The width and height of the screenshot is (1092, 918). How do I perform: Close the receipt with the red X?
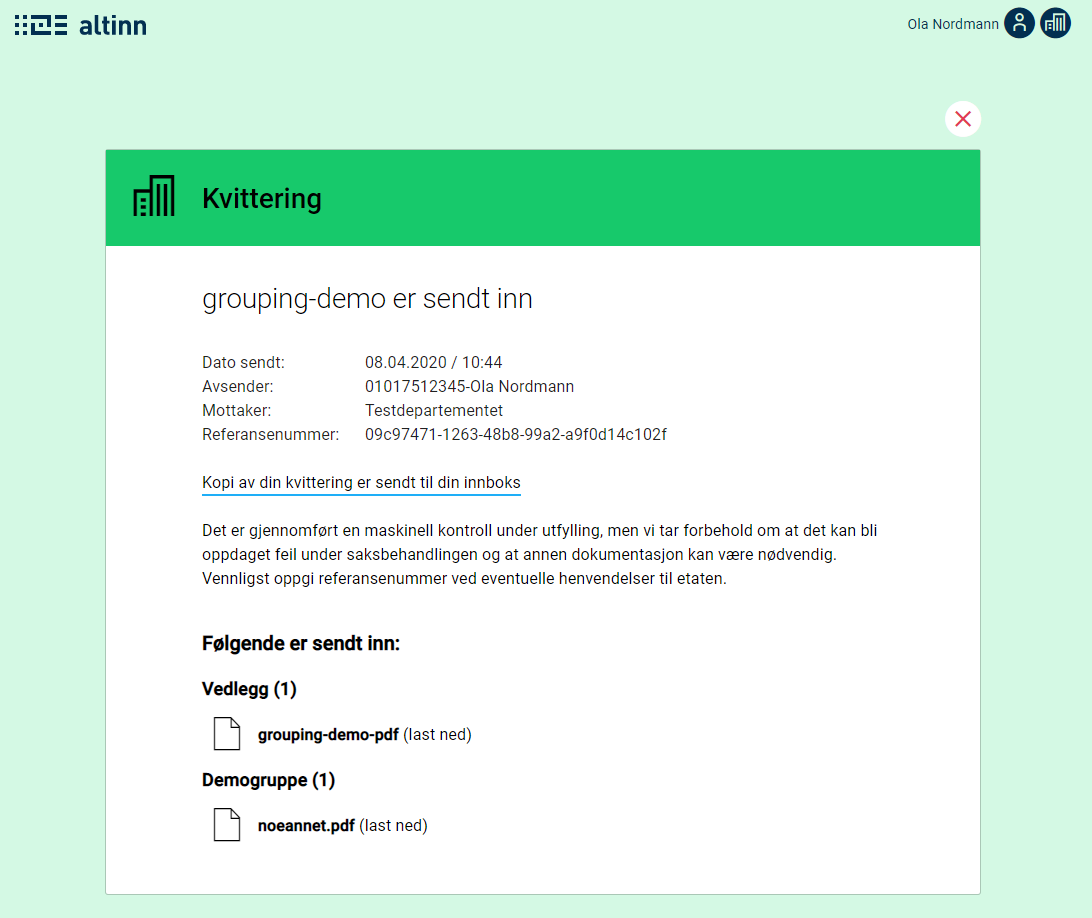[962, 119]
